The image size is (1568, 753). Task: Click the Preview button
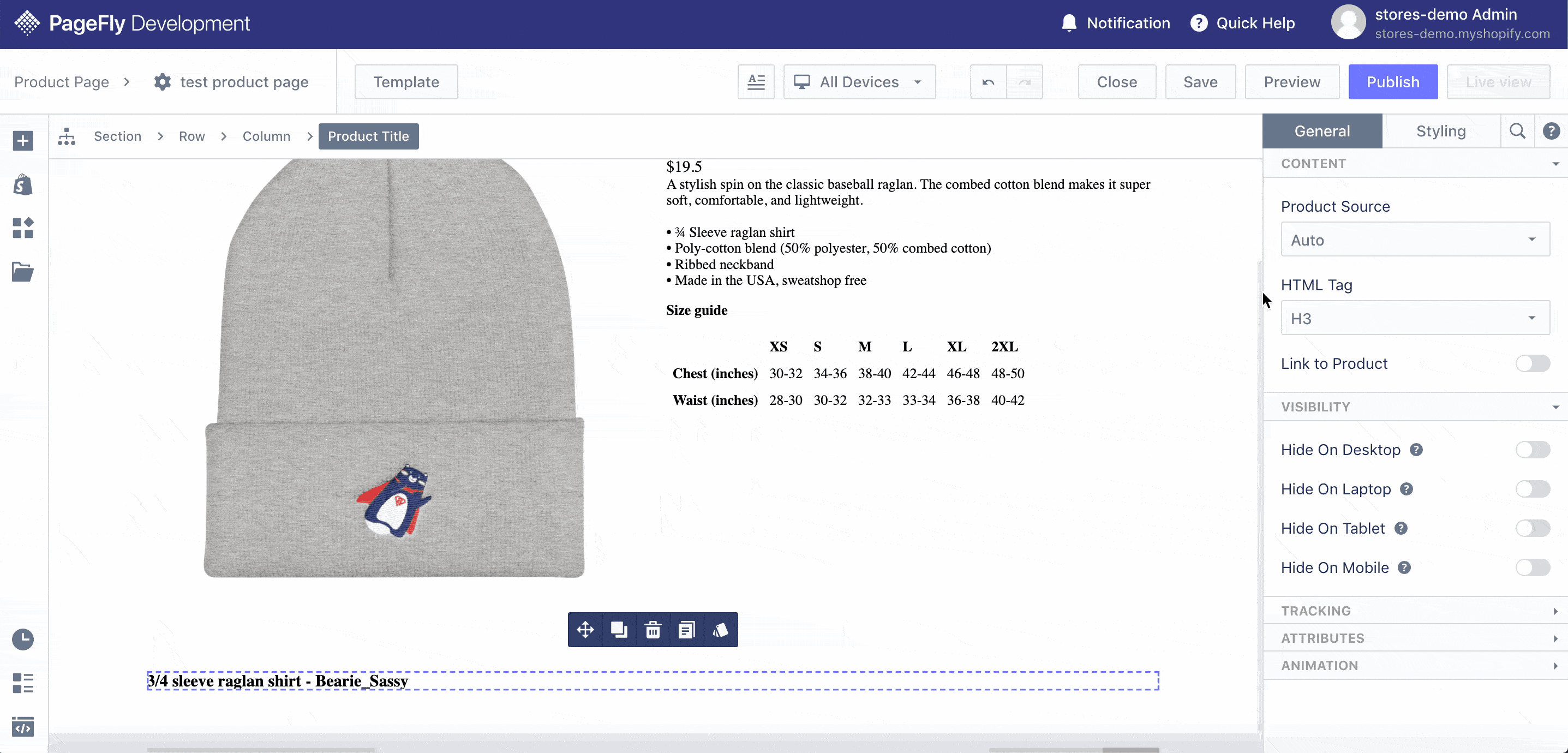[x=1291, y=82]
